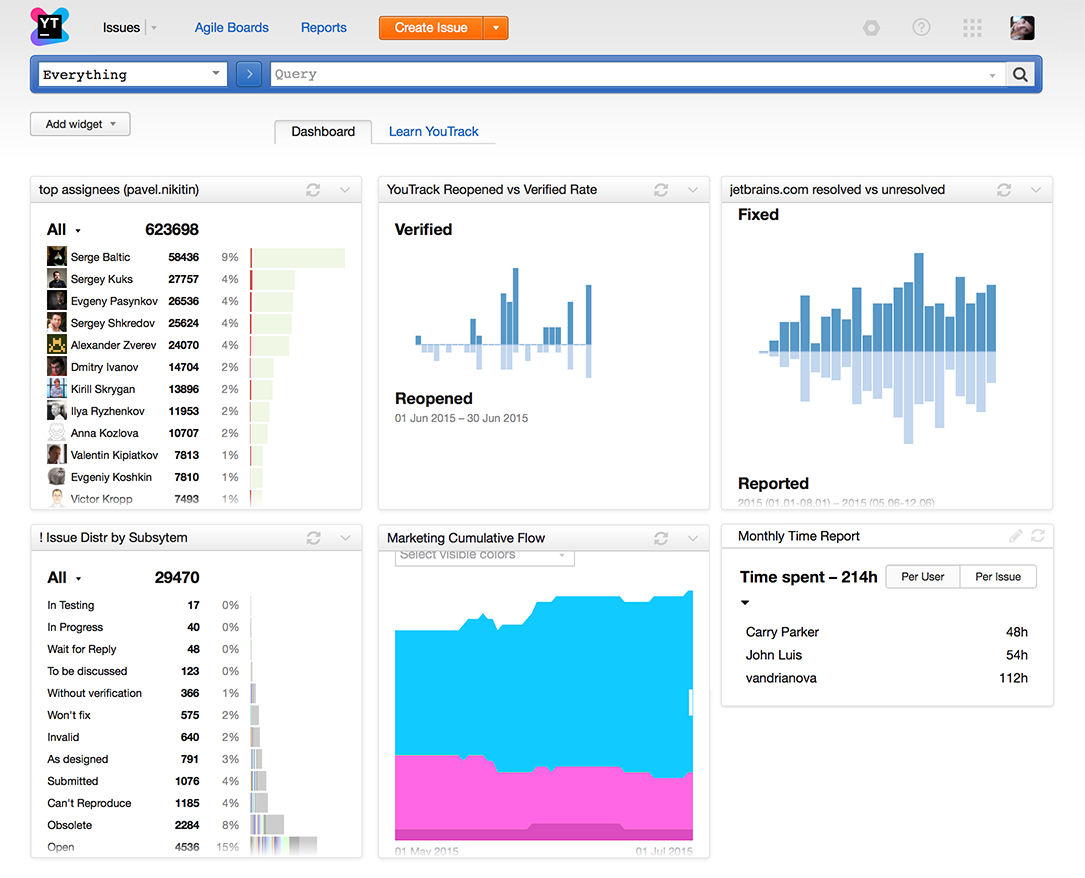Viewport: 1085px width, 878px height.
Task: Click Anna Kozlova's avatar
Action: 57,433
